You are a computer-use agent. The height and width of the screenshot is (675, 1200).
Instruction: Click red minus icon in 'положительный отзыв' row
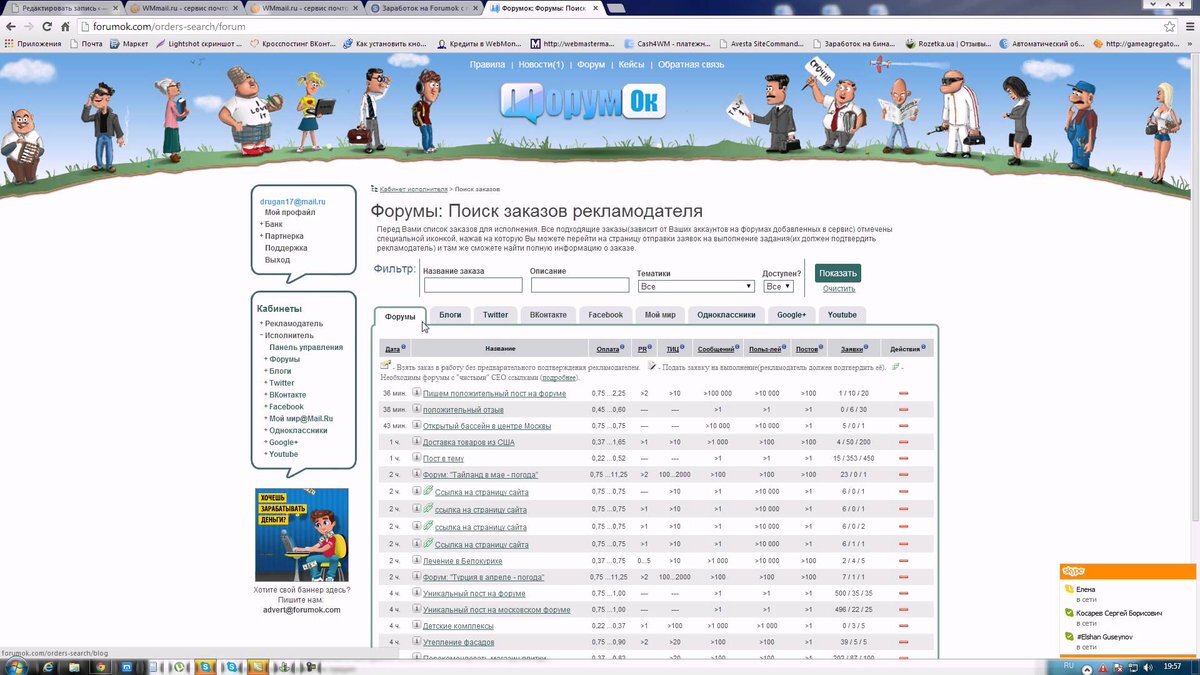pyautogui.click(x=903, y=410)
